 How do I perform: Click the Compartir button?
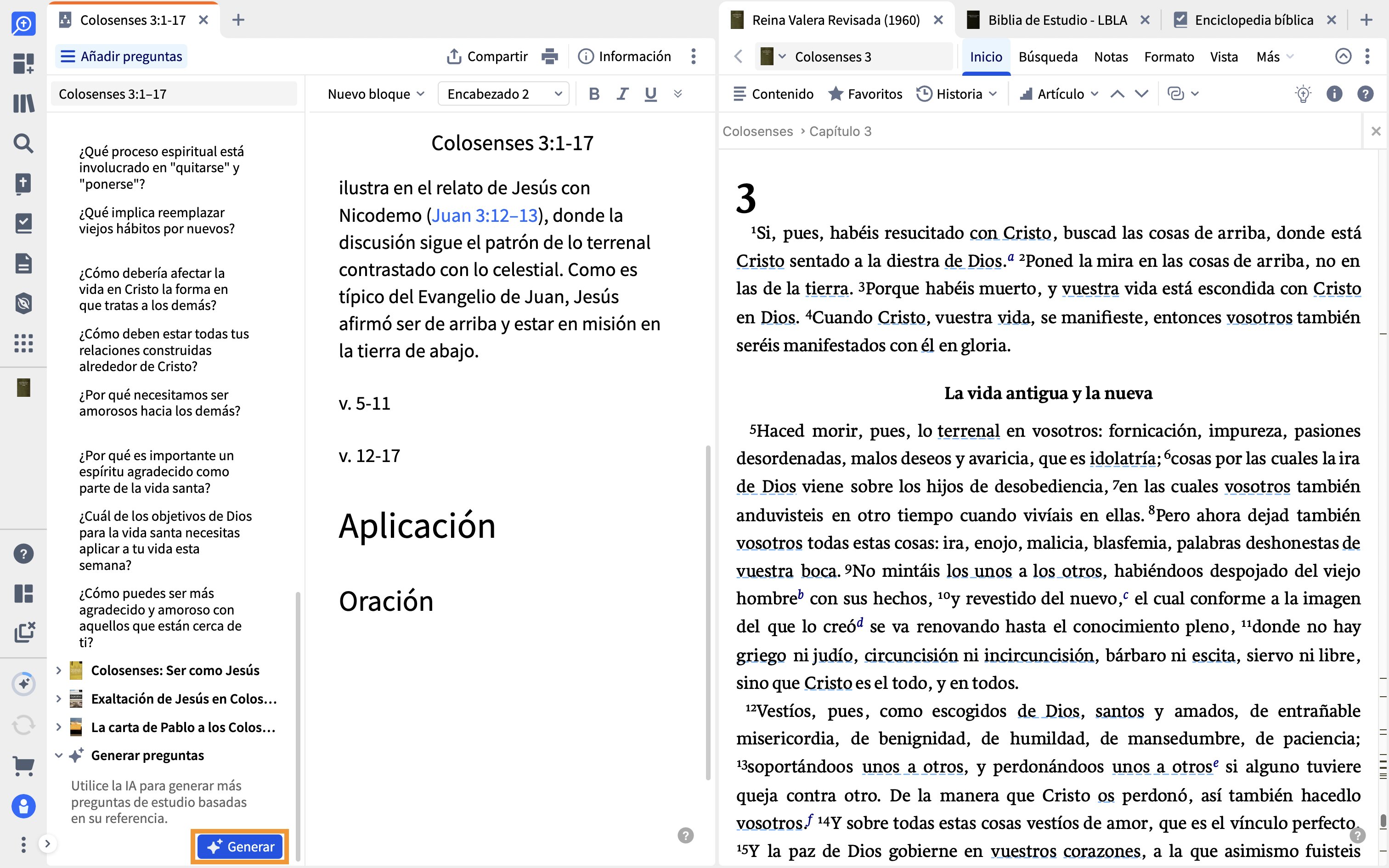[x=487, y=56]
